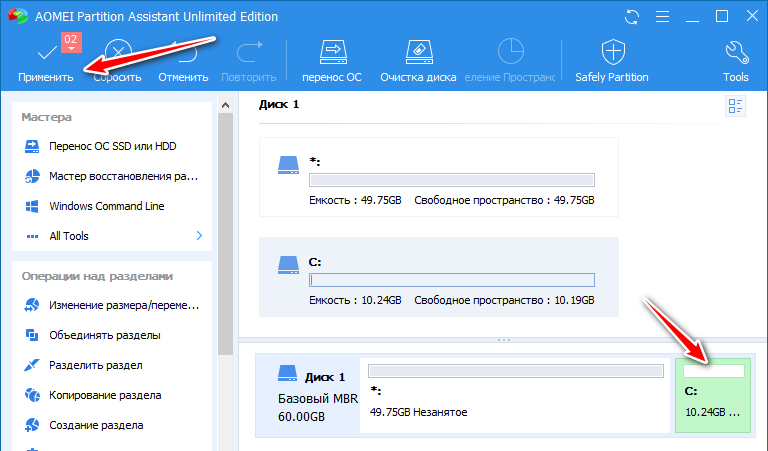Screen dimensions: 768x451
Task: Select 49.75GB Незанятое block in disk map
Action: [515, 395]
